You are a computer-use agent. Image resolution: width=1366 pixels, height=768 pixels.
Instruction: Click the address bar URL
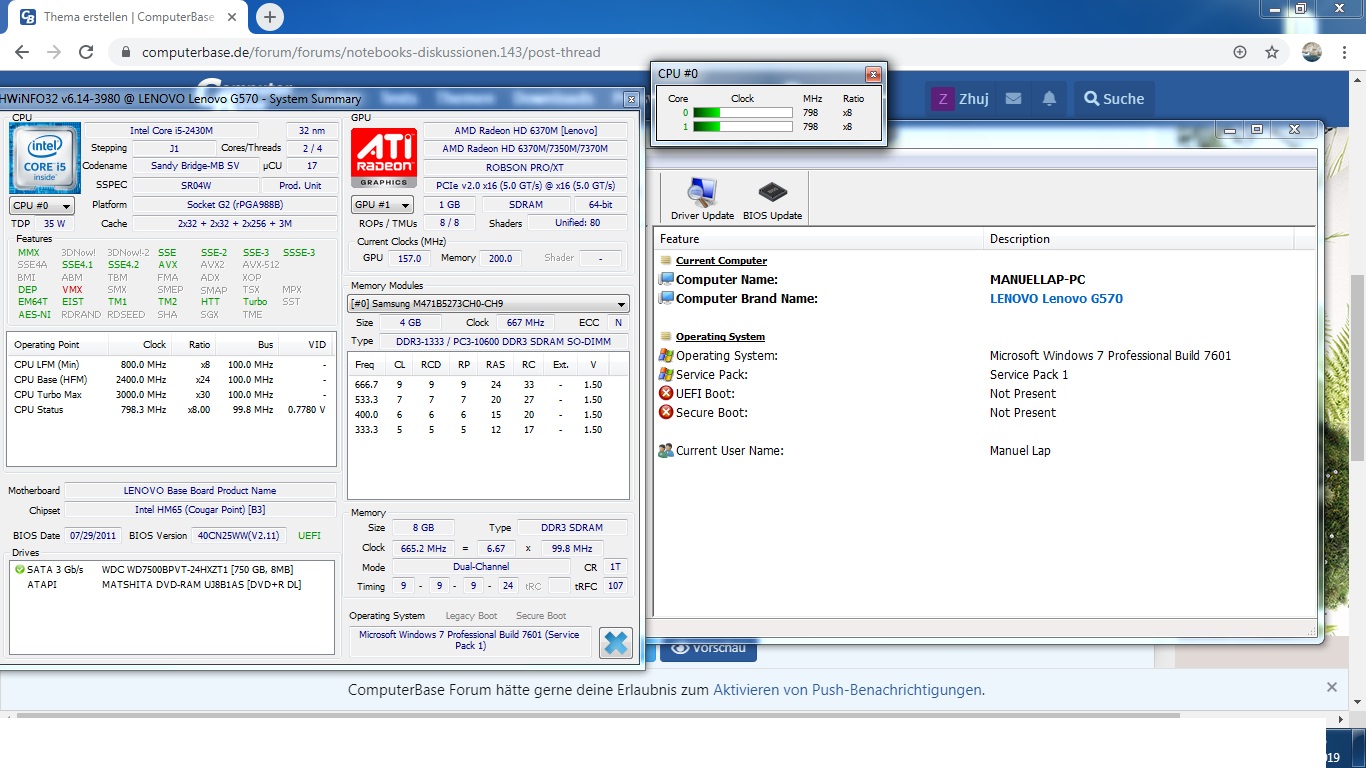tap(371, 52)
